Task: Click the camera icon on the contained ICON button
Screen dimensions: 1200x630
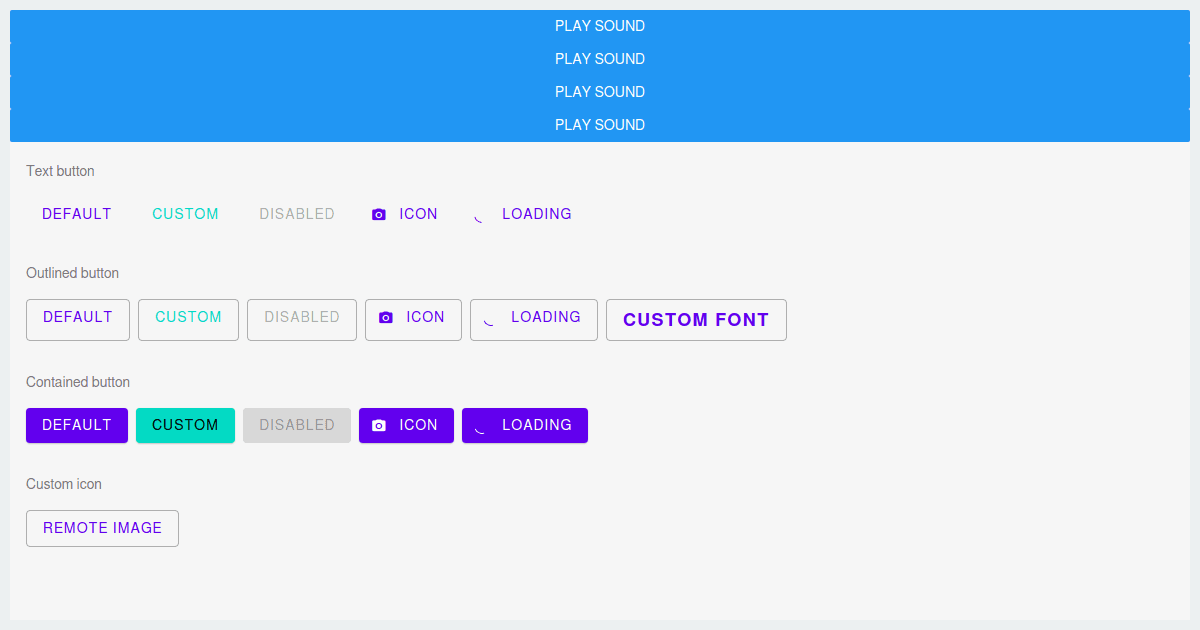Action: (x=378, y=425)
